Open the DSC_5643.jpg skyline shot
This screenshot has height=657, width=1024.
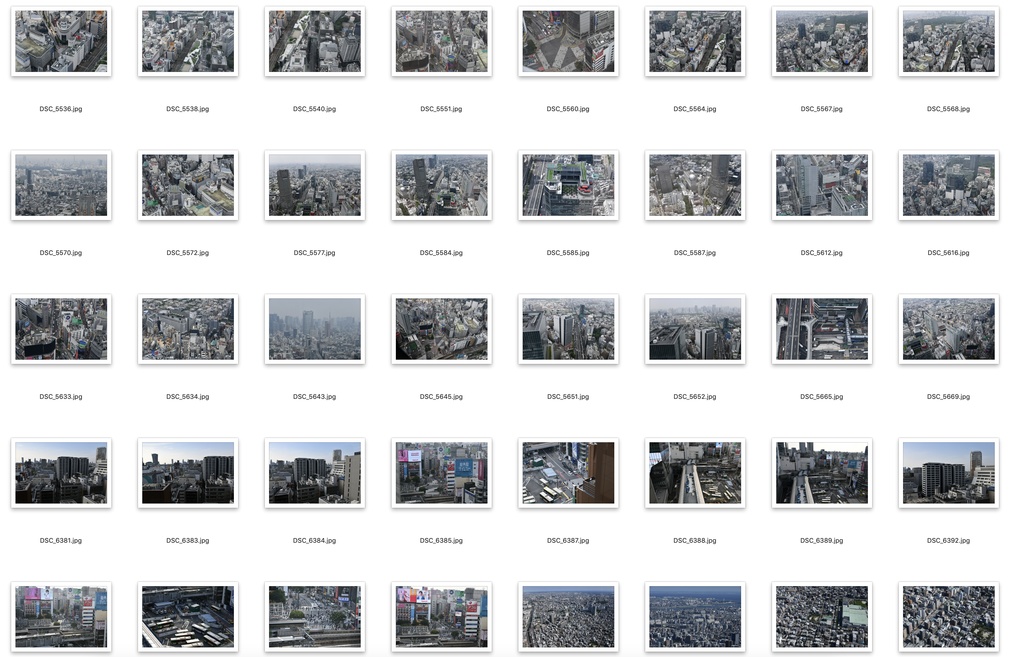coord(315,328)
